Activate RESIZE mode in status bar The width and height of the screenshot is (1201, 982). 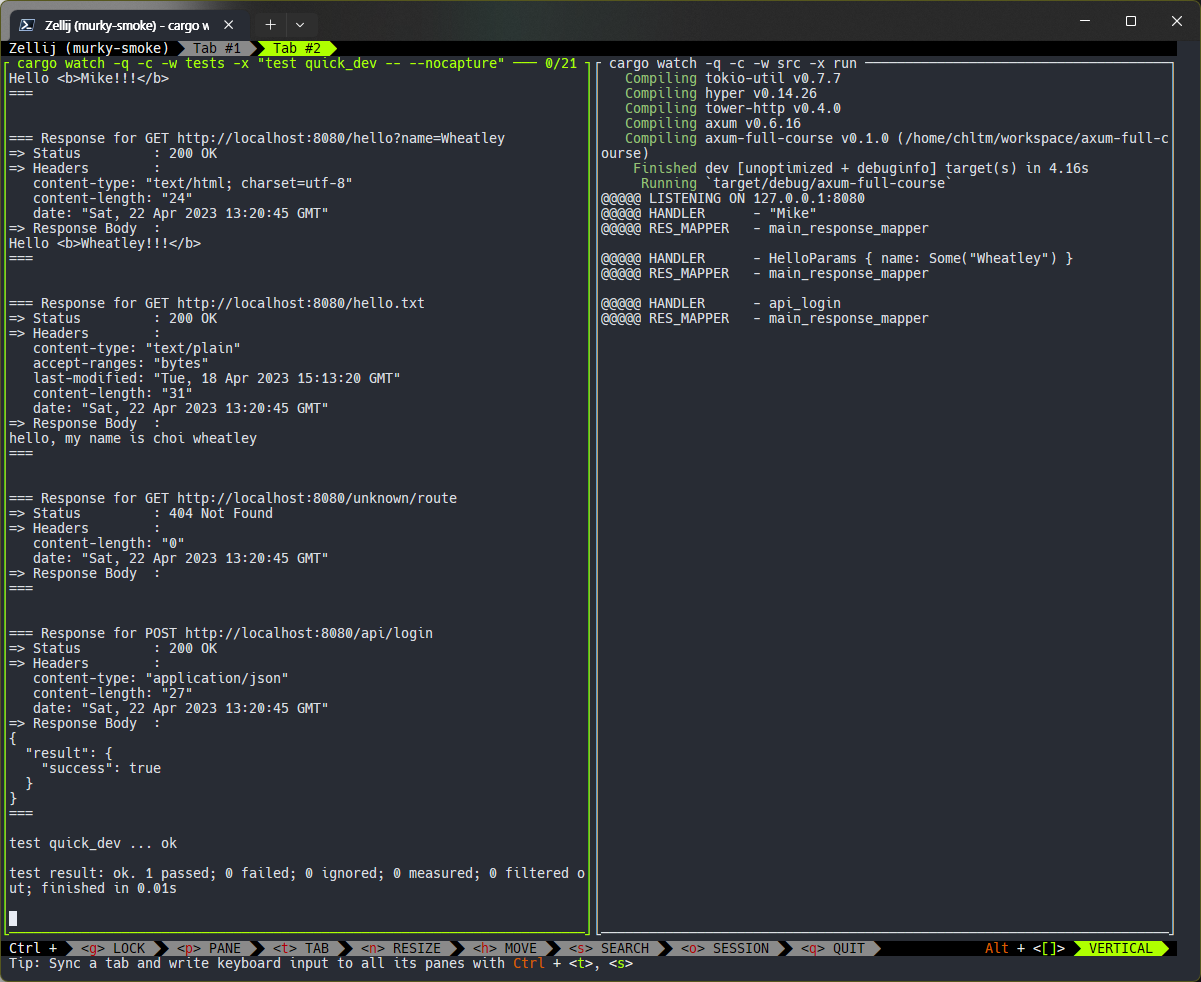click(x=401, y=948)
